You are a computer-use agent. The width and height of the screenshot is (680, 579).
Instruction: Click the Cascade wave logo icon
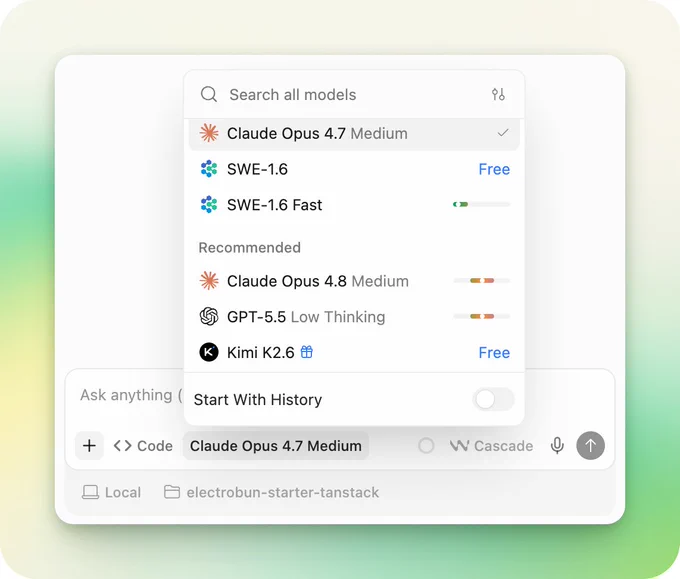460,445
